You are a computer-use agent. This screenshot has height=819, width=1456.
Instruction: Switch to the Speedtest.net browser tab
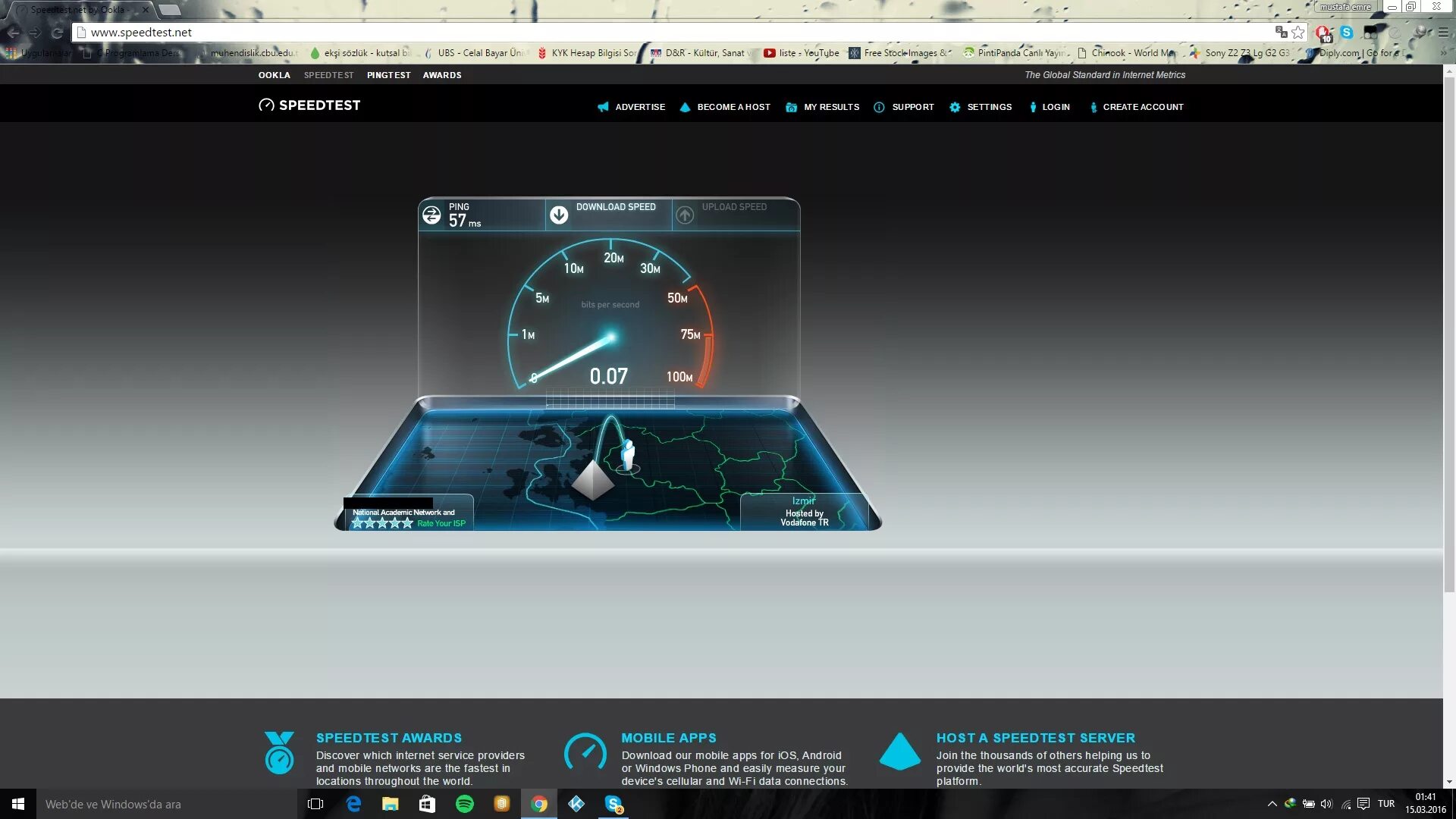[80, 10]
